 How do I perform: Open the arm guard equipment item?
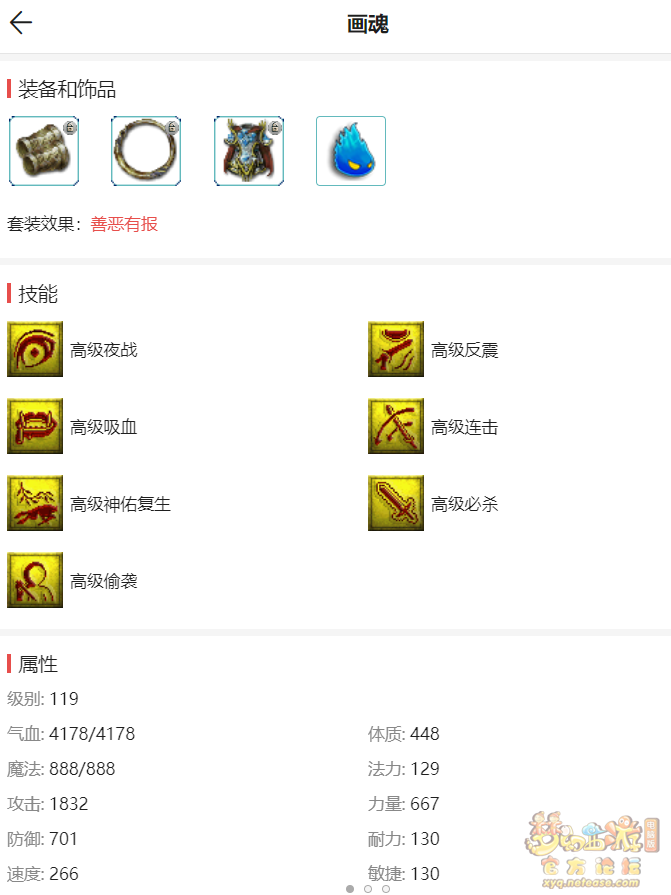tap(44, 151)
